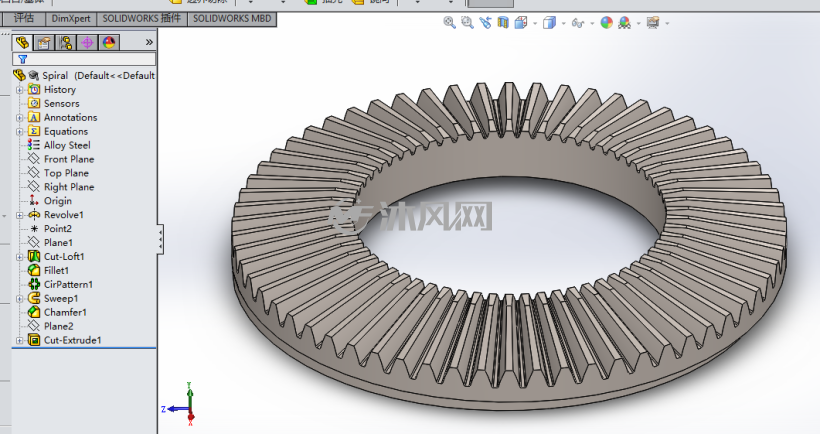820x434 pixels.
Task: Switch to the DimXpert tab
Action: point(71,19)
